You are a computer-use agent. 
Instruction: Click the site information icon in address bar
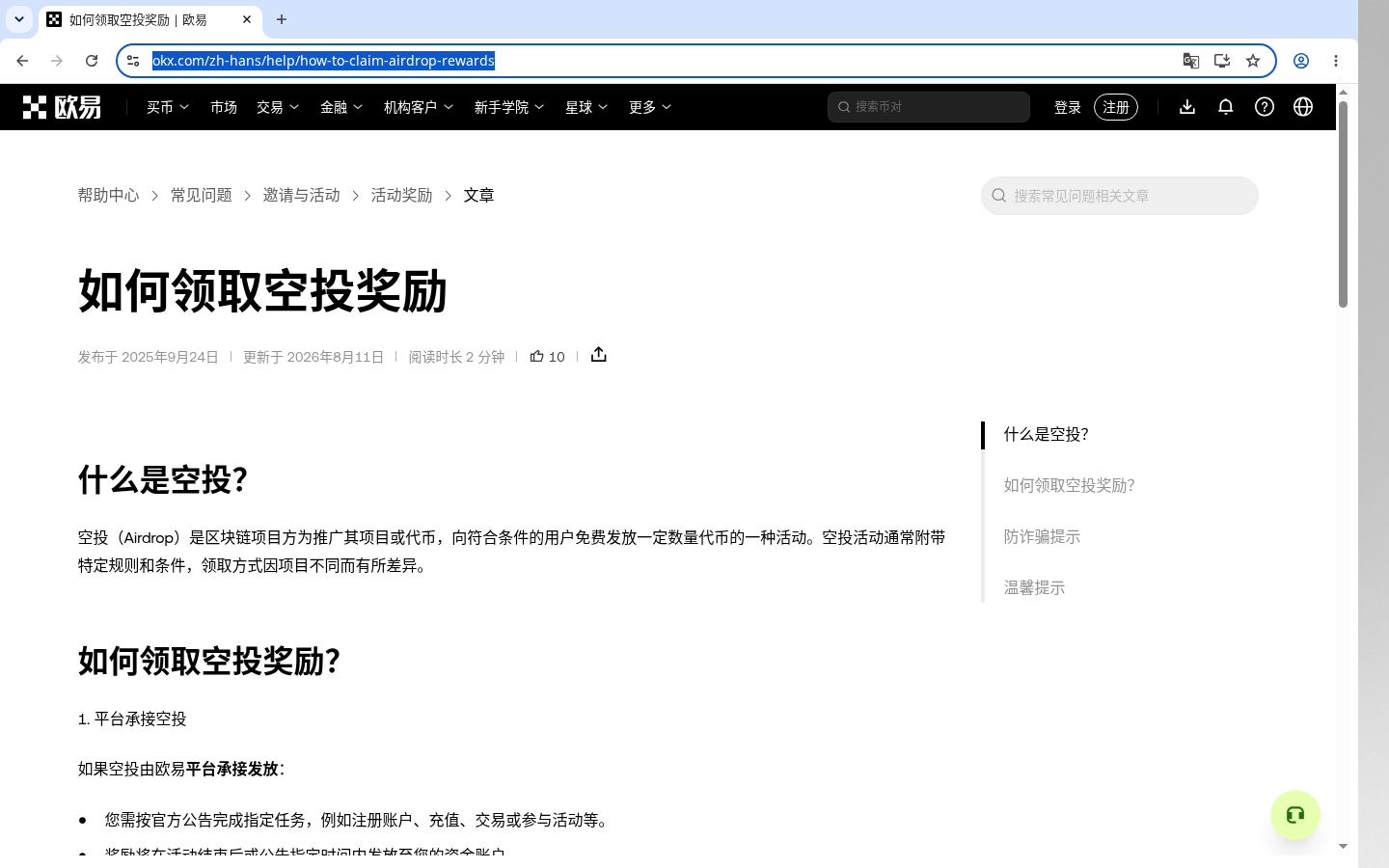(x=133, y=61)
